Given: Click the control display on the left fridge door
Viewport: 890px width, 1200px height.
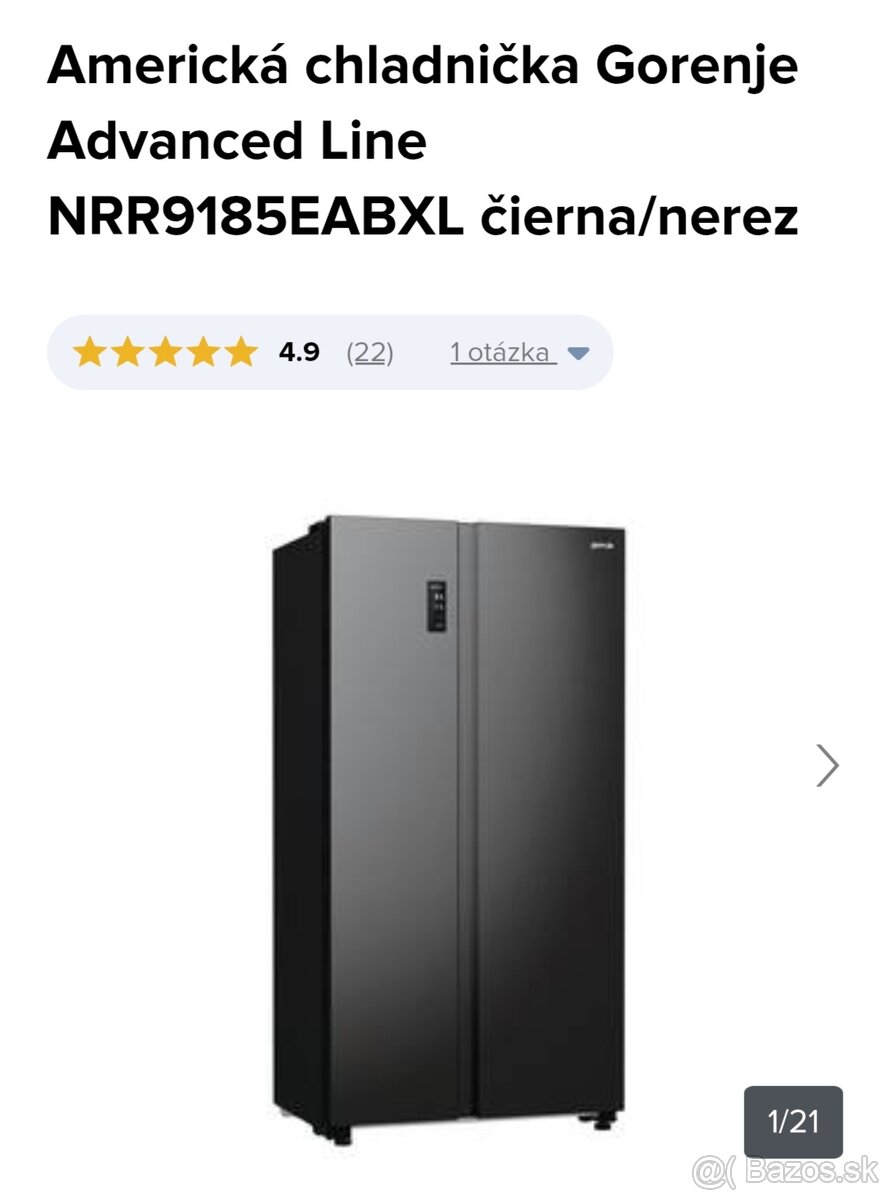Looking at the screenshot, I should pyautogui.click(x=437, y=606).
